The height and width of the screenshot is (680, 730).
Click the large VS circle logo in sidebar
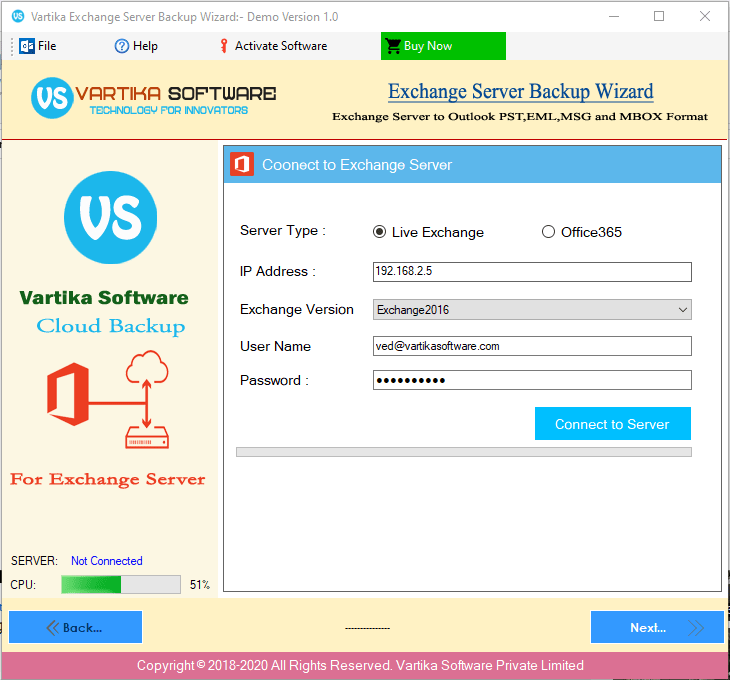pyautogui.click(x=110, y=217)
